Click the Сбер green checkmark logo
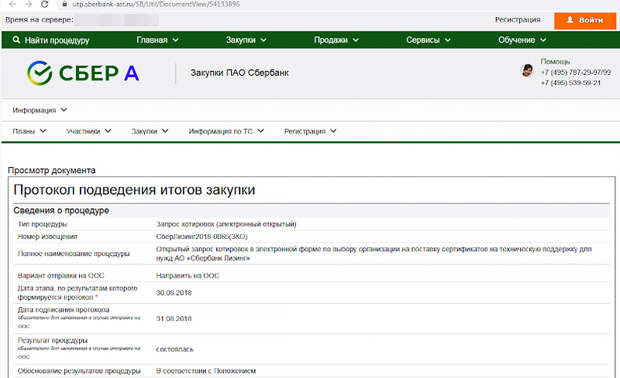Viewport: 620px width, 378px height. coord(40,73)
